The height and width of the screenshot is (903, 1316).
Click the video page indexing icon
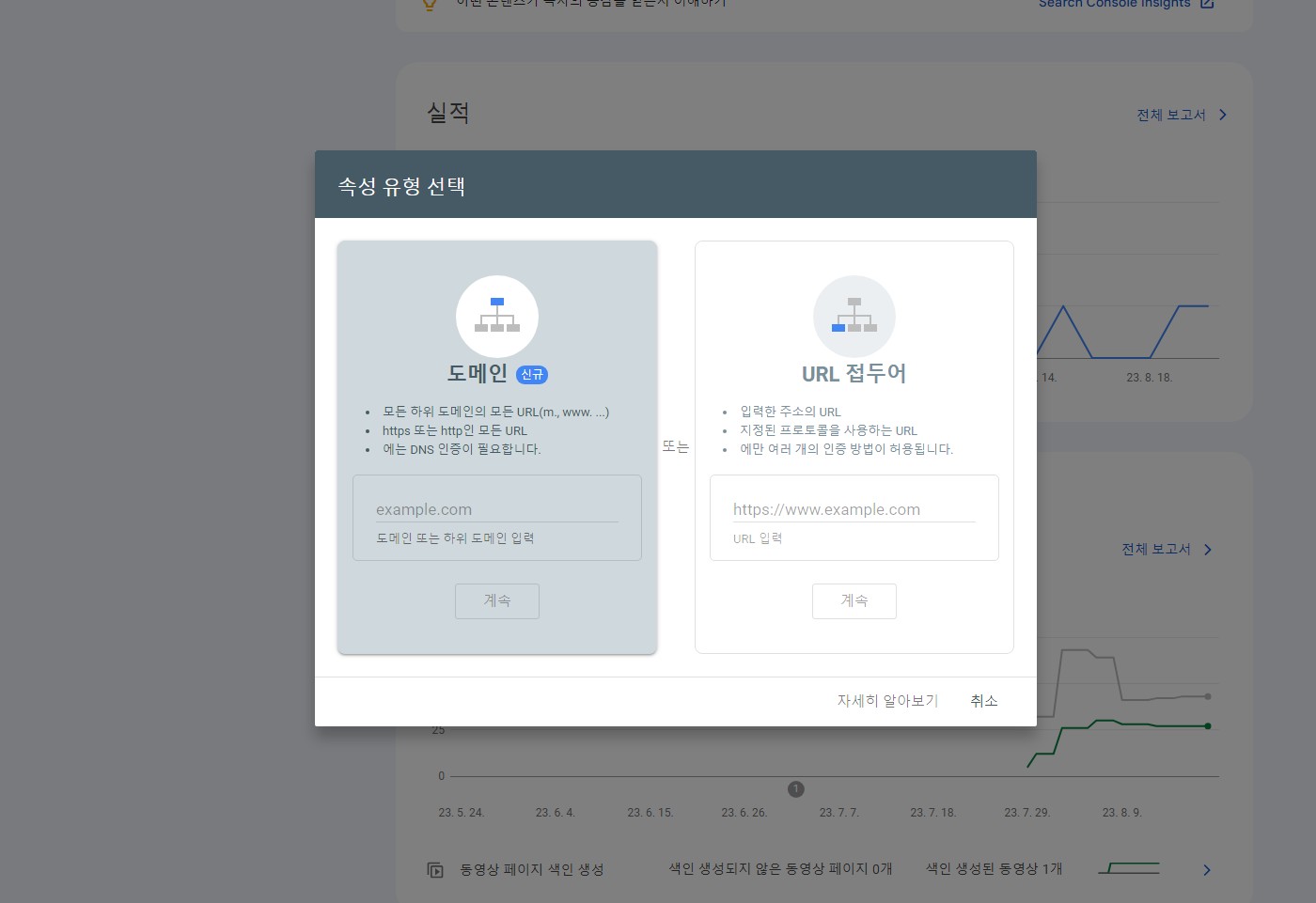click(435, 870)
